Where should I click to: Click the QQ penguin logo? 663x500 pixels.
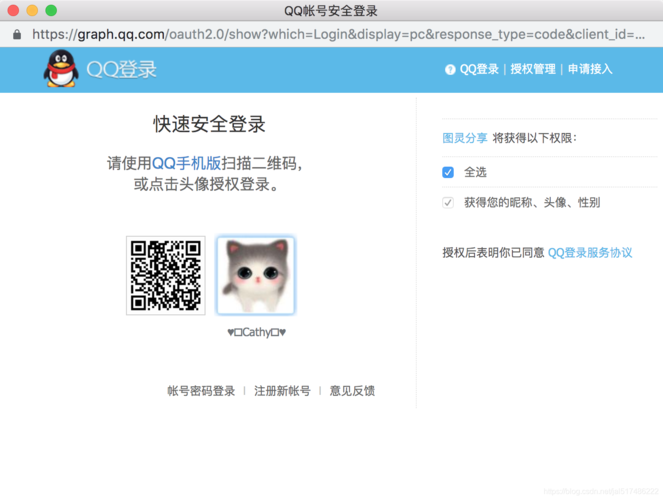(x=61, y=69)
